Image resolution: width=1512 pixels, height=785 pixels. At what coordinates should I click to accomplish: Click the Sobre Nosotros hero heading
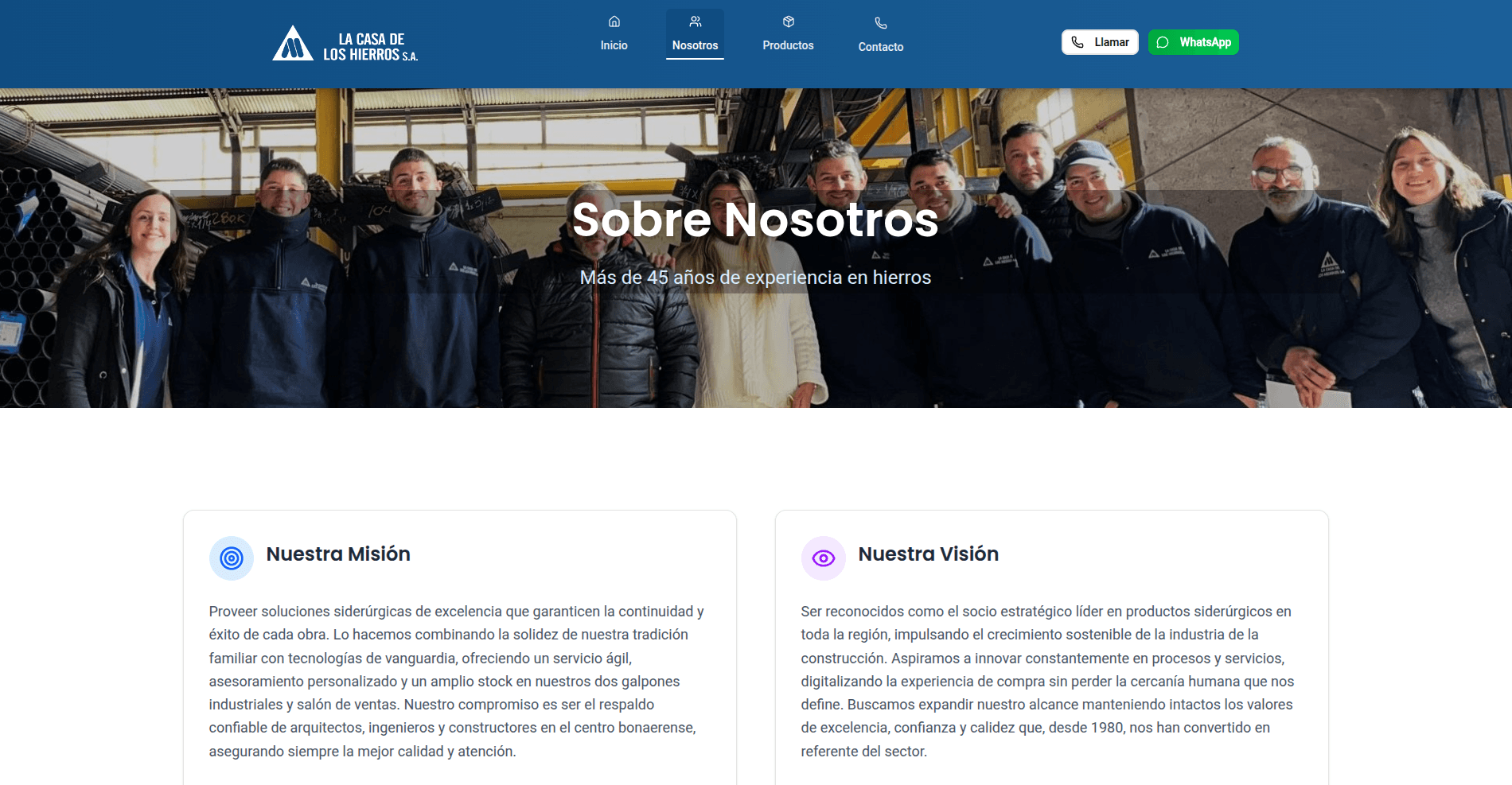coord(755,220)
